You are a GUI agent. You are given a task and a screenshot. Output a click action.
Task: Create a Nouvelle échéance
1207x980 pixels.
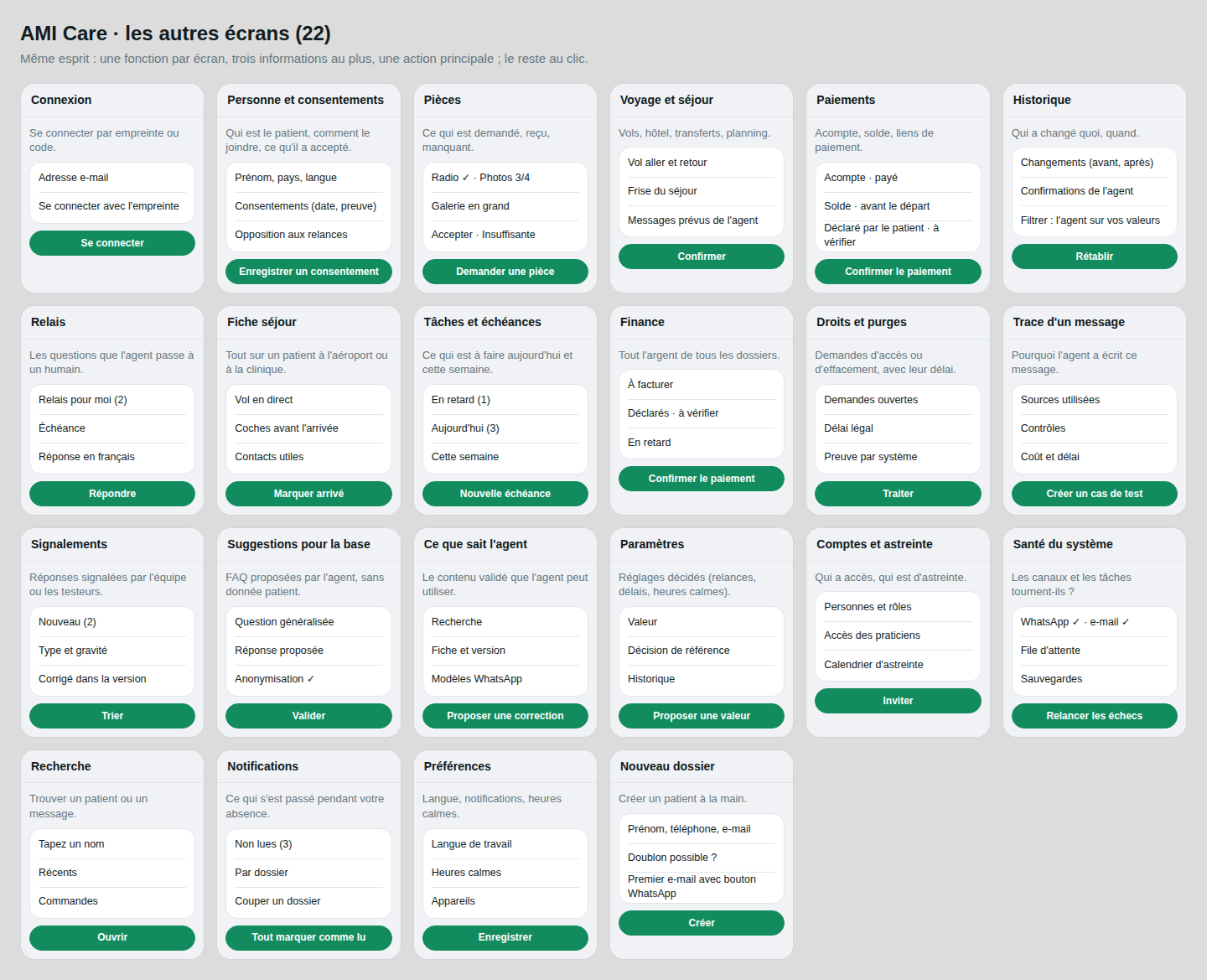[x=505, y=494]
